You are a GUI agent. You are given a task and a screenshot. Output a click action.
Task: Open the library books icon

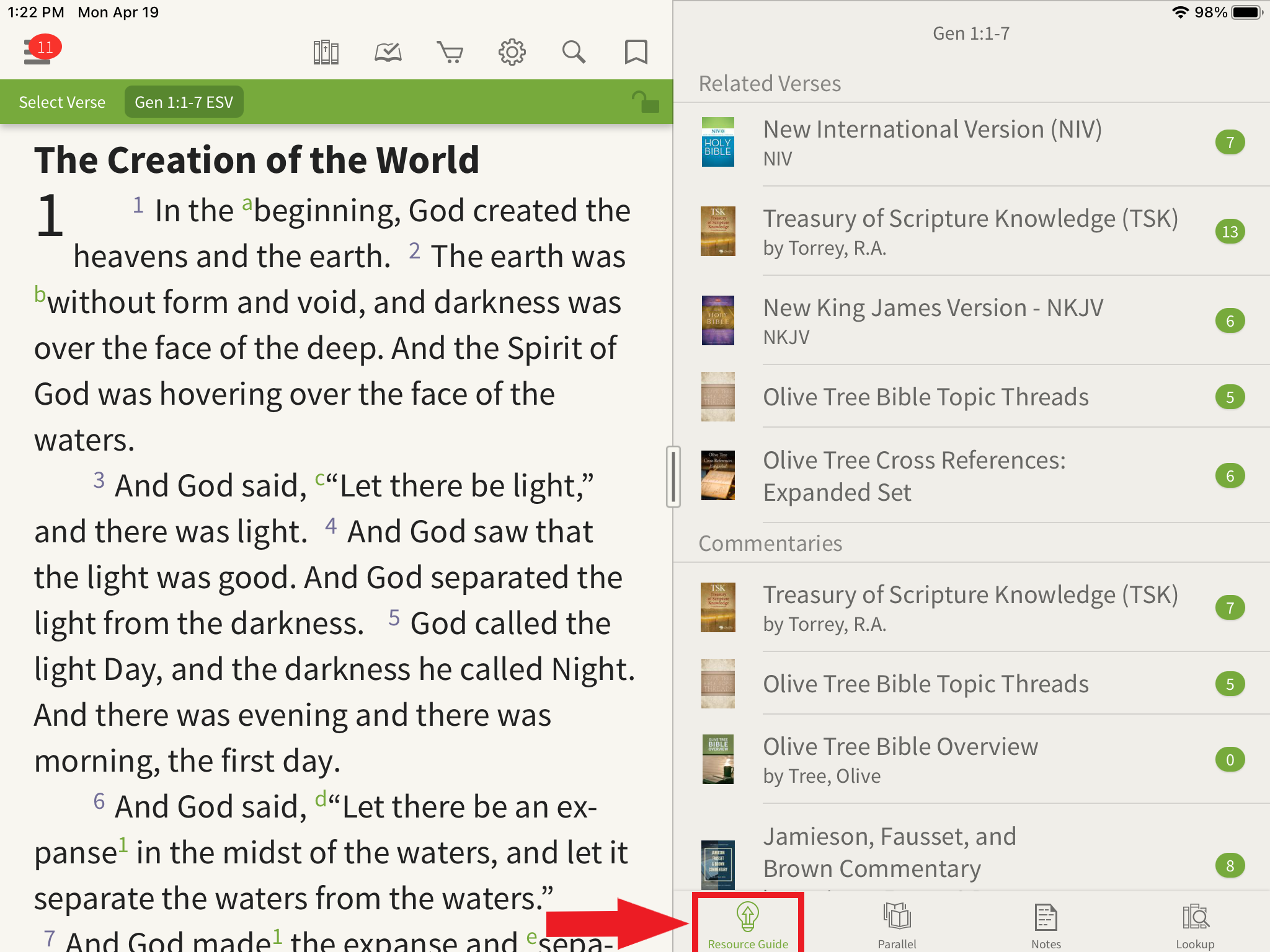pyautogui.click(x=326, y=53)
